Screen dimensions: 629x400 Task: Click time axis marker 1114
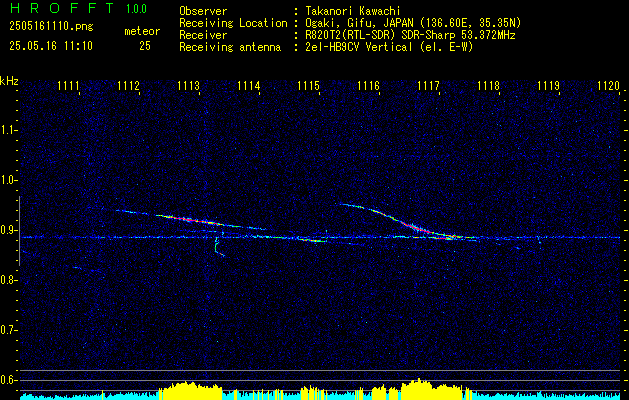click(x=249, y=86)
